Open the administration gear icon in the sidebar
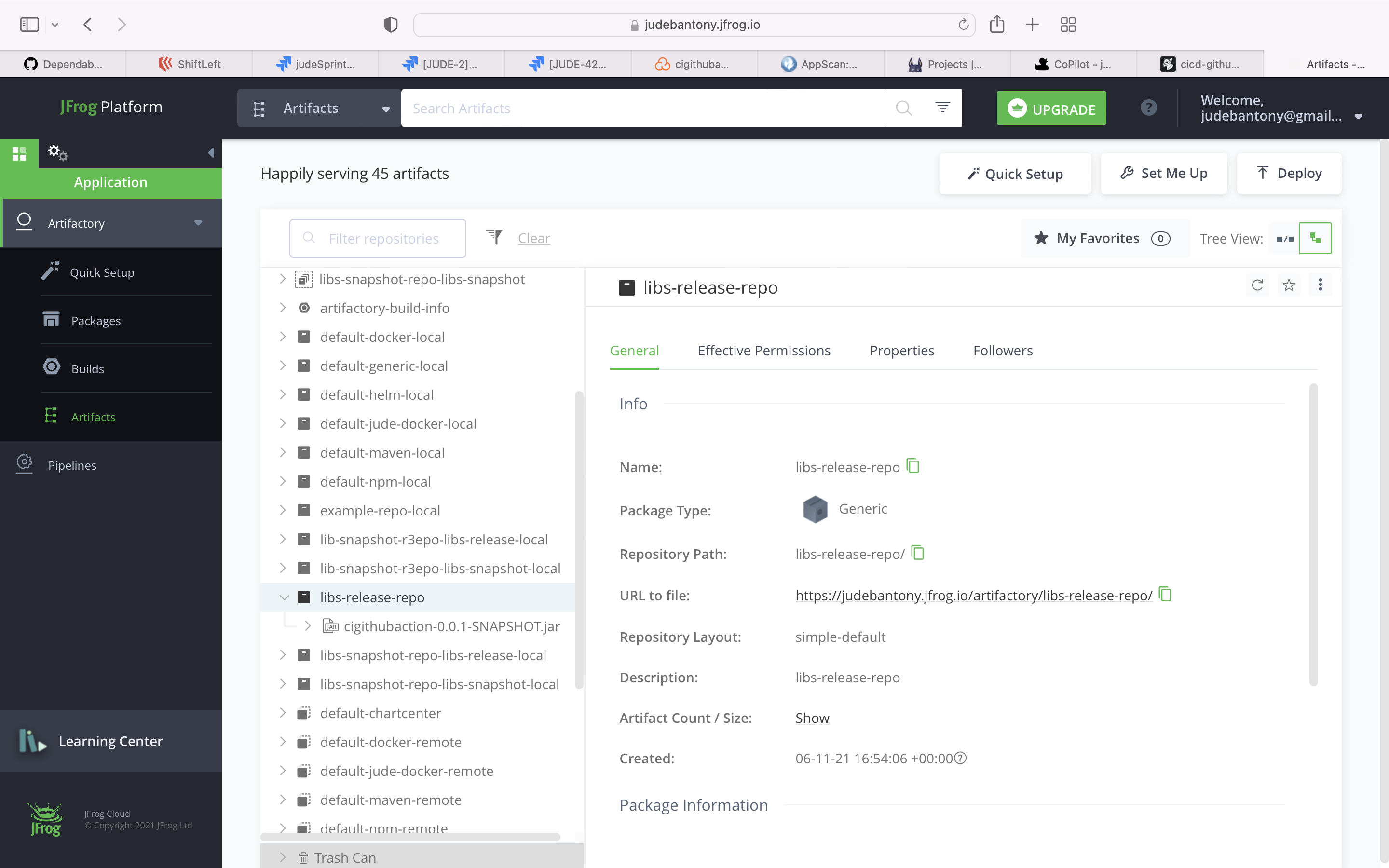The width and height of the screenshot is (1389, 868). 57,153
